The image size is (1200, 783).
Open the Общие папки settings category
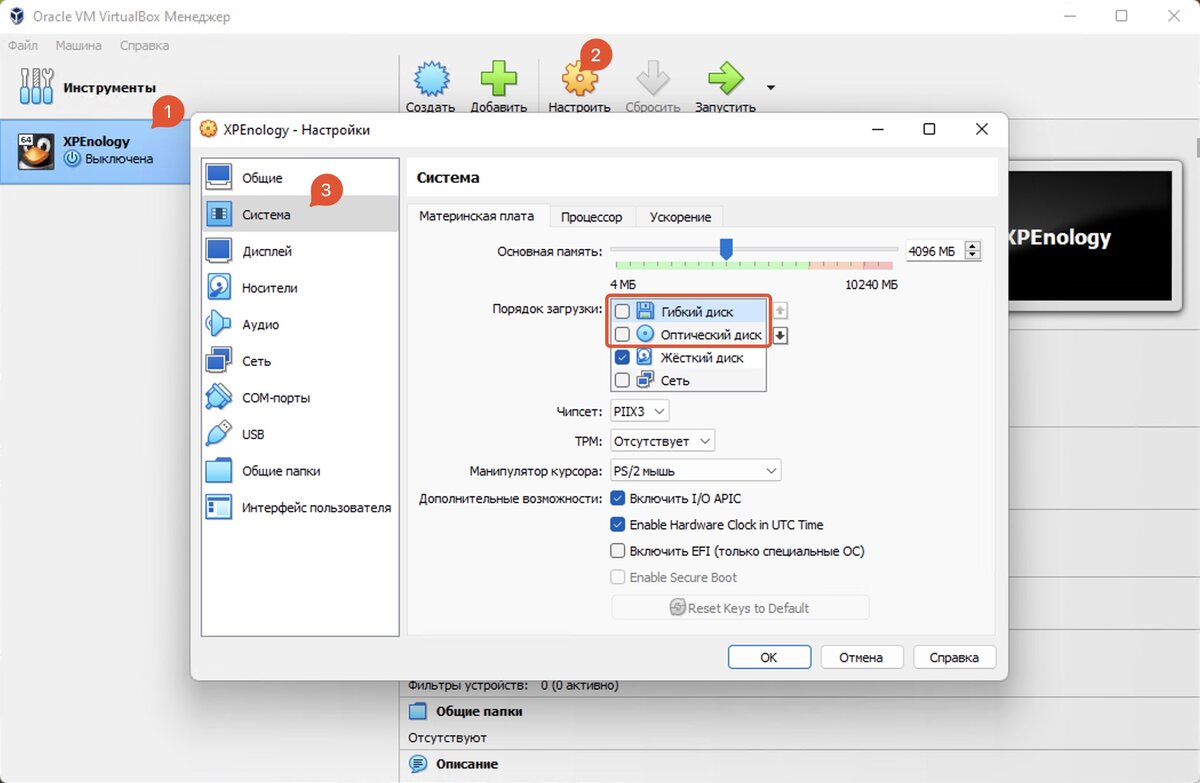[299, 470]
